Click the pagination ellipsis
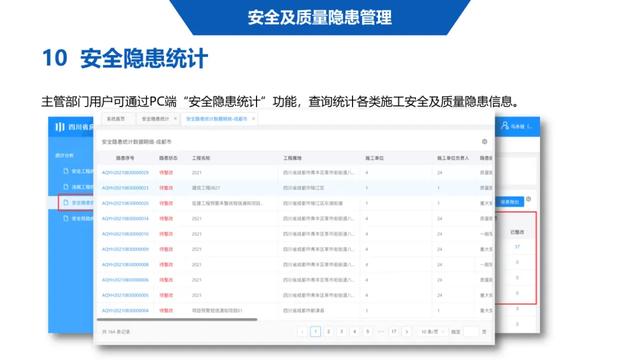Image resolution: width=640 pixels, height=360 pixels. (381, 332)
